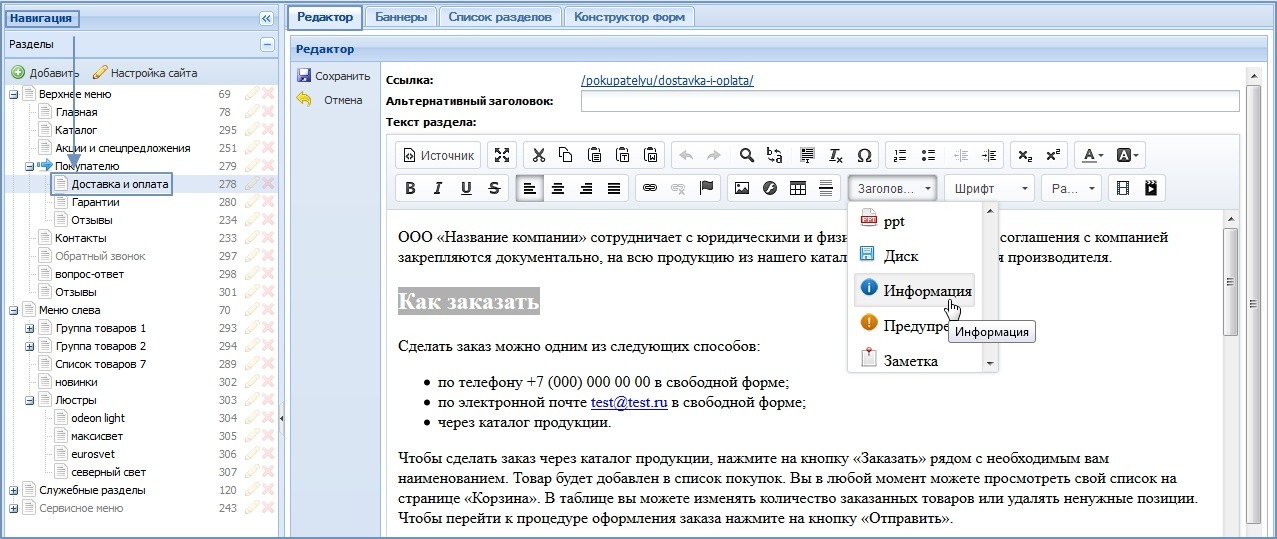The height and width of the screenshot is (539, 1277).
Task: Insert a table in editor
Action: (798, 188)
